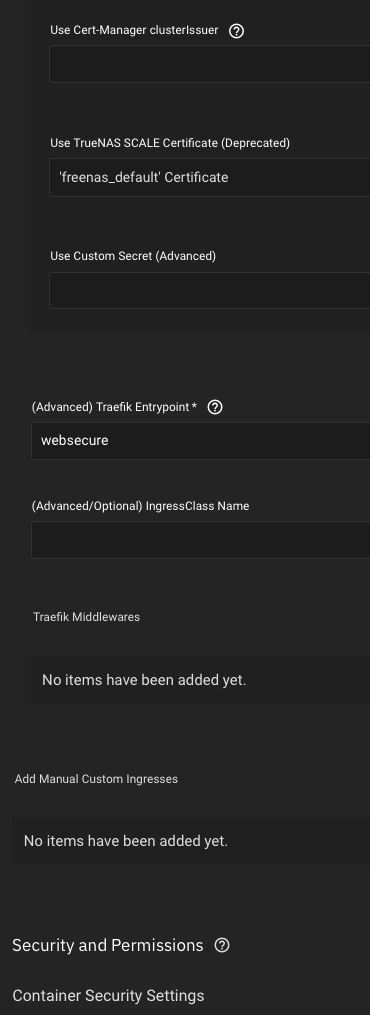Open help for Cert-Manager clusterIssuer
Image resolution: width=370 pixels, height=1015 pixels.
coord(237,30)
